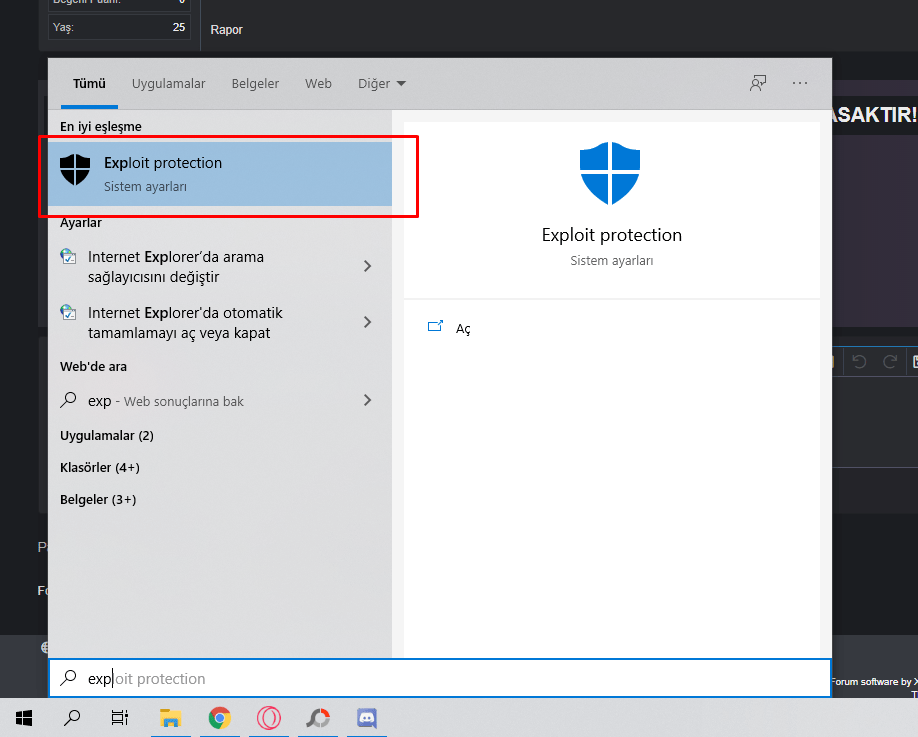Click into the search box with exp

pyautogui.click(x=440, y=678)
